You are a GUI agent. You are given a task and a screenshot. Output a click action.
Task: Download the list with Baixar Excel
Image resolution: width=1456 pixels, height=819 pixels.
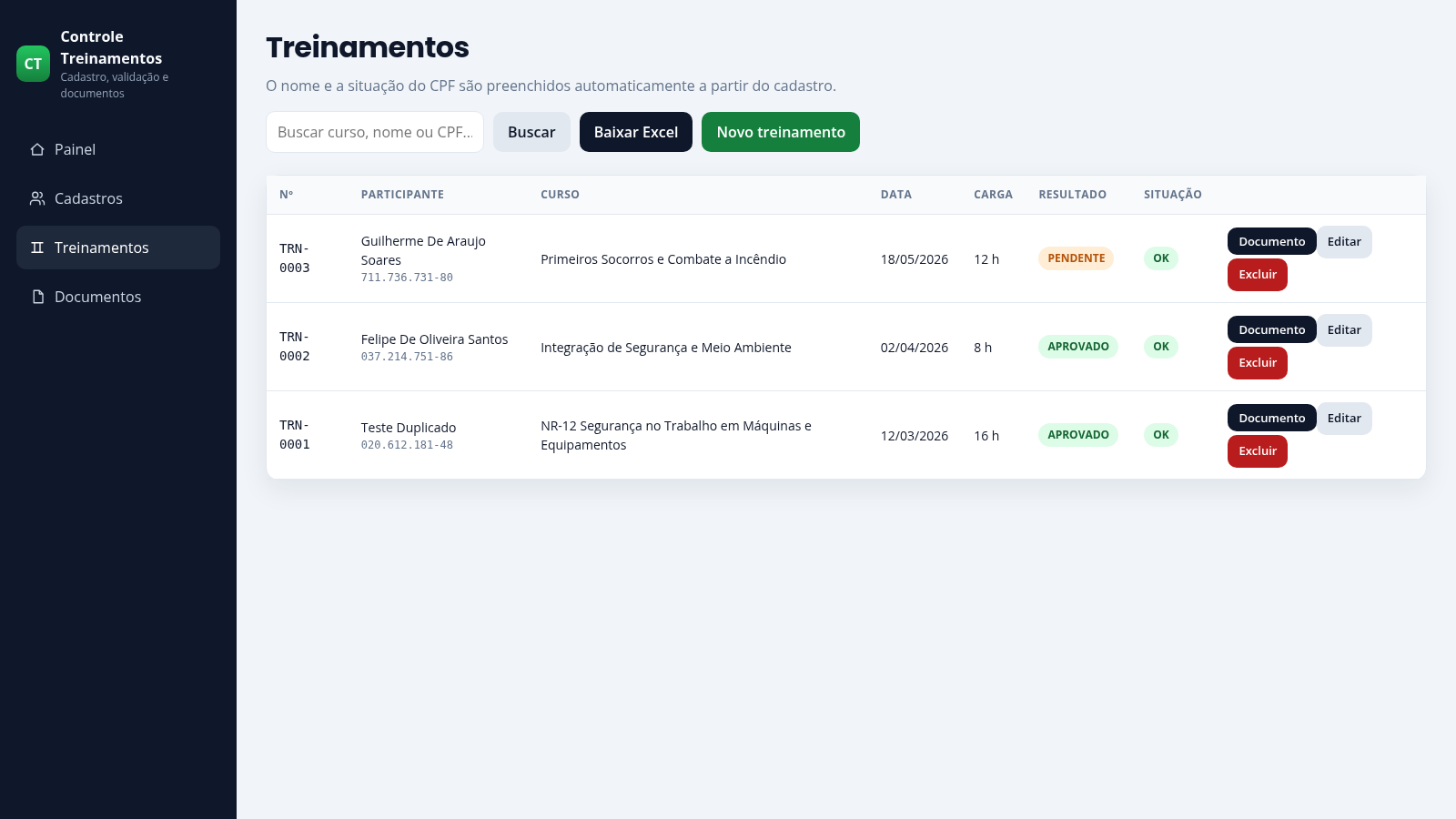coord(636,132)
